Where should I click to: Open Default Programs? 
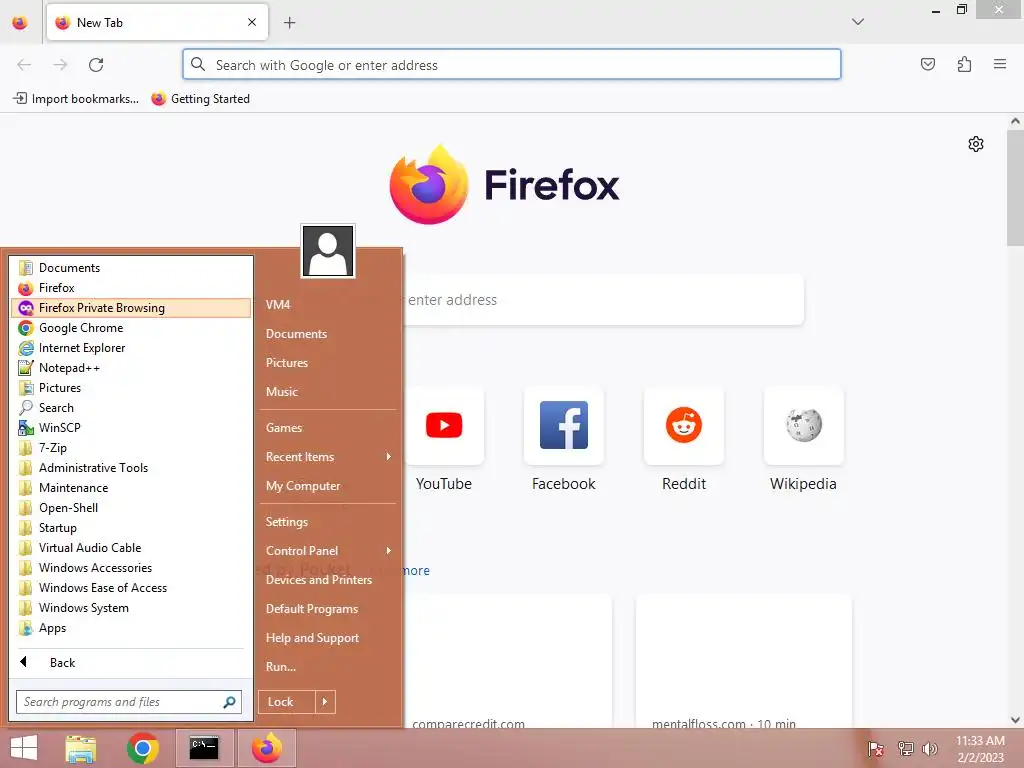click(328, 609)
